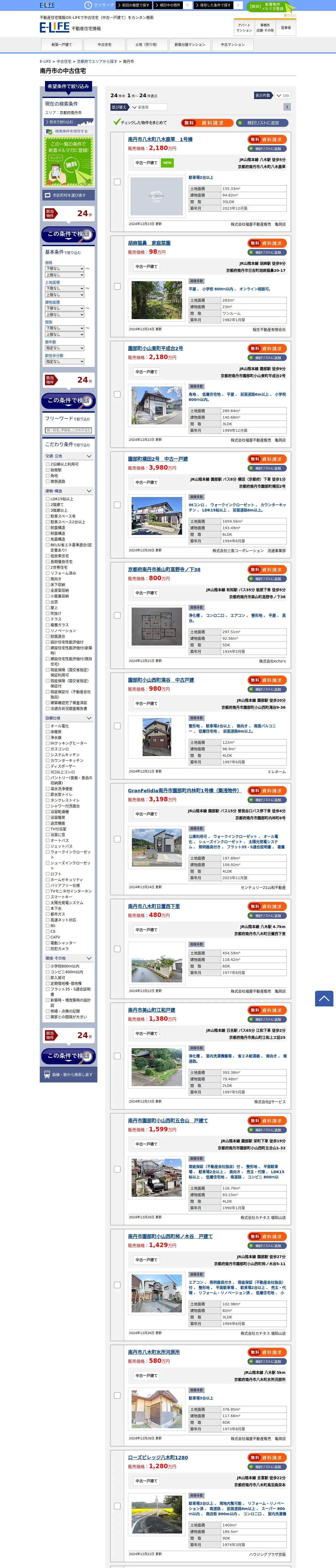
Task: Open the 表示件数 100 dropdown
Action: [282, 96]
